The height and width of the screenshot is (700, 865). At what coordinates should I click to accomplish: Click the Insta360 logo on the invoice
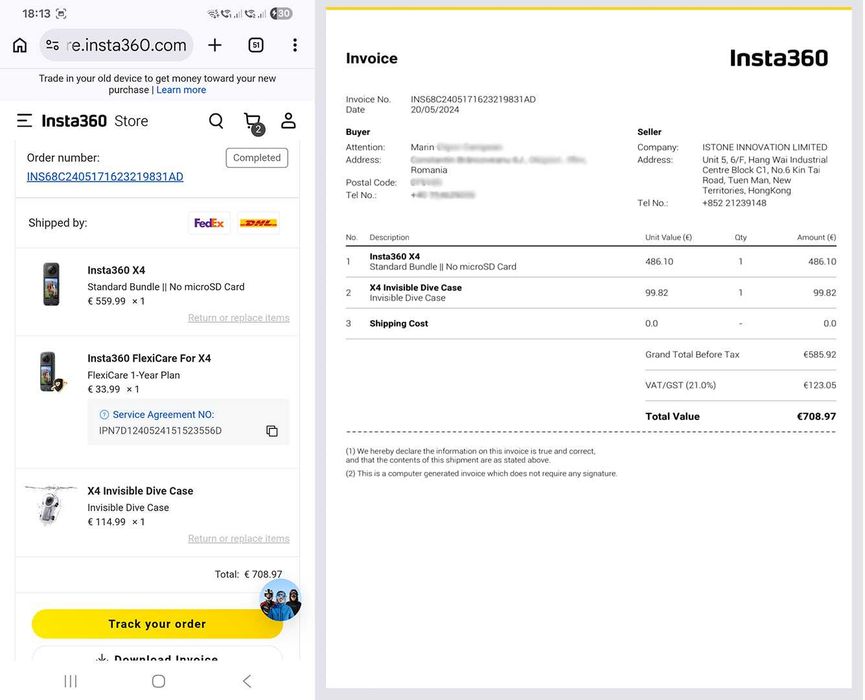click(778, 58)
